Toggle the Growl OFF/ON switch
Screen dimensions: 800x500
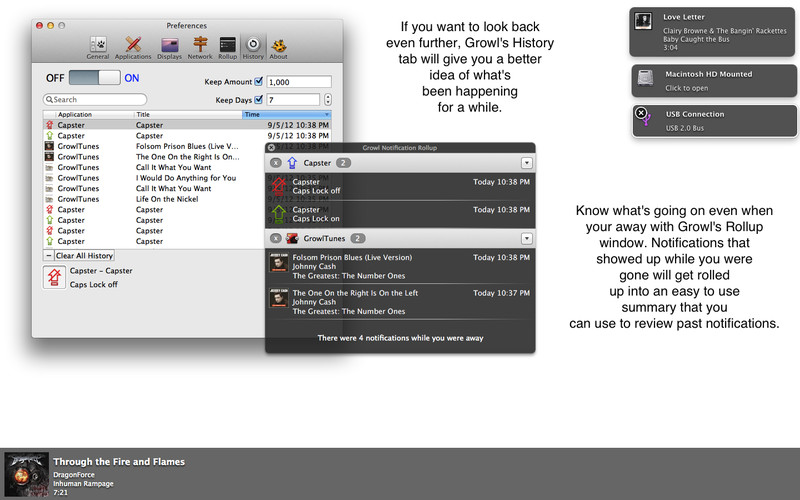pyautogui.click(x=95, y=78)
